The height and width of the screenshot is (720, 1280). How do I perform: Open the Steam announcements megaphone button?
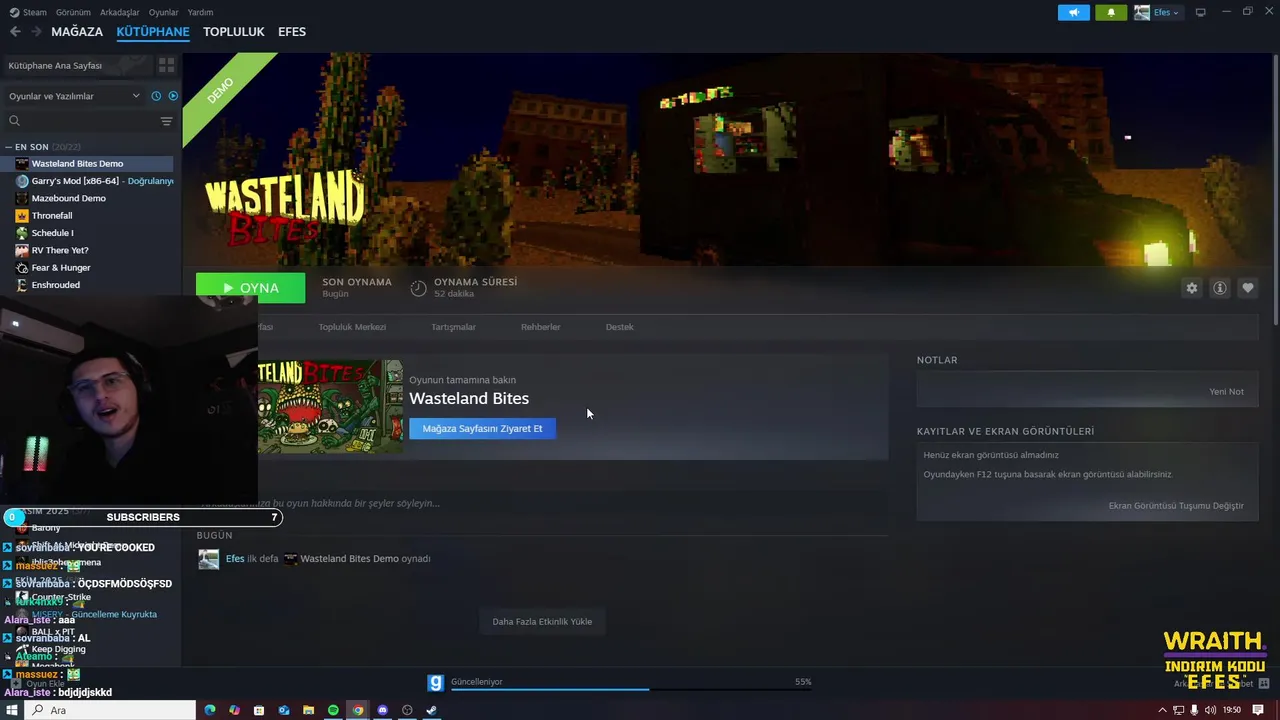point(1074,13)
